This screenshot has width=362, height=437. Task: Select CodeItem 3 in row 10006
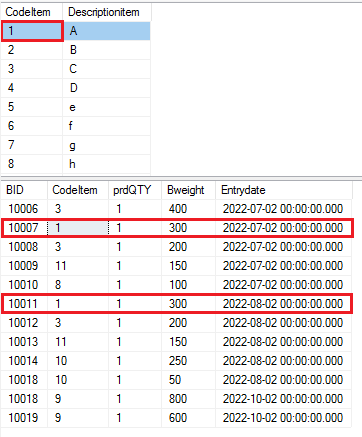click(78, 209)
